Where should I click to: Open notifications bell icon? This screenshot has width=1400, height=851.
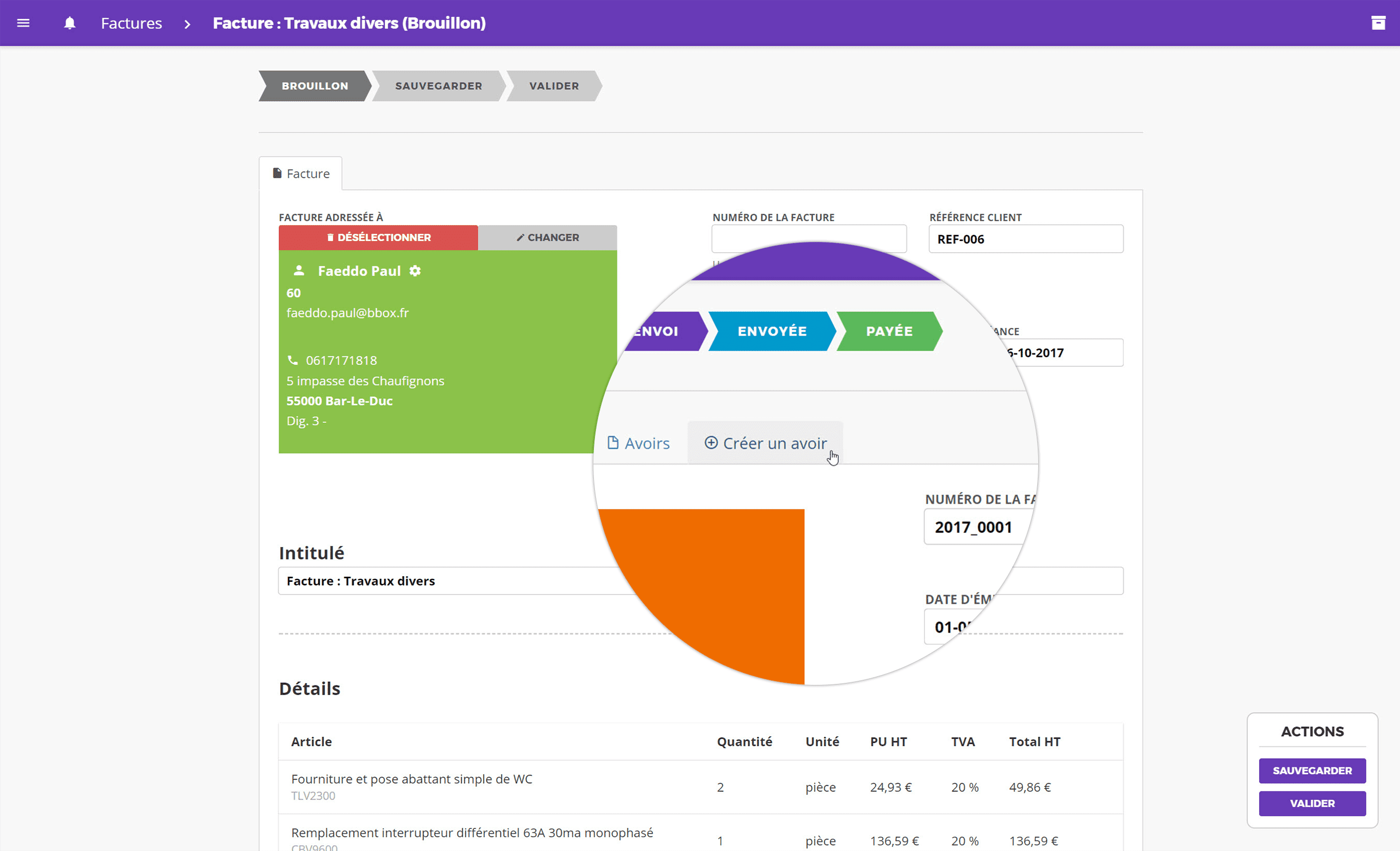coord(70,23)
